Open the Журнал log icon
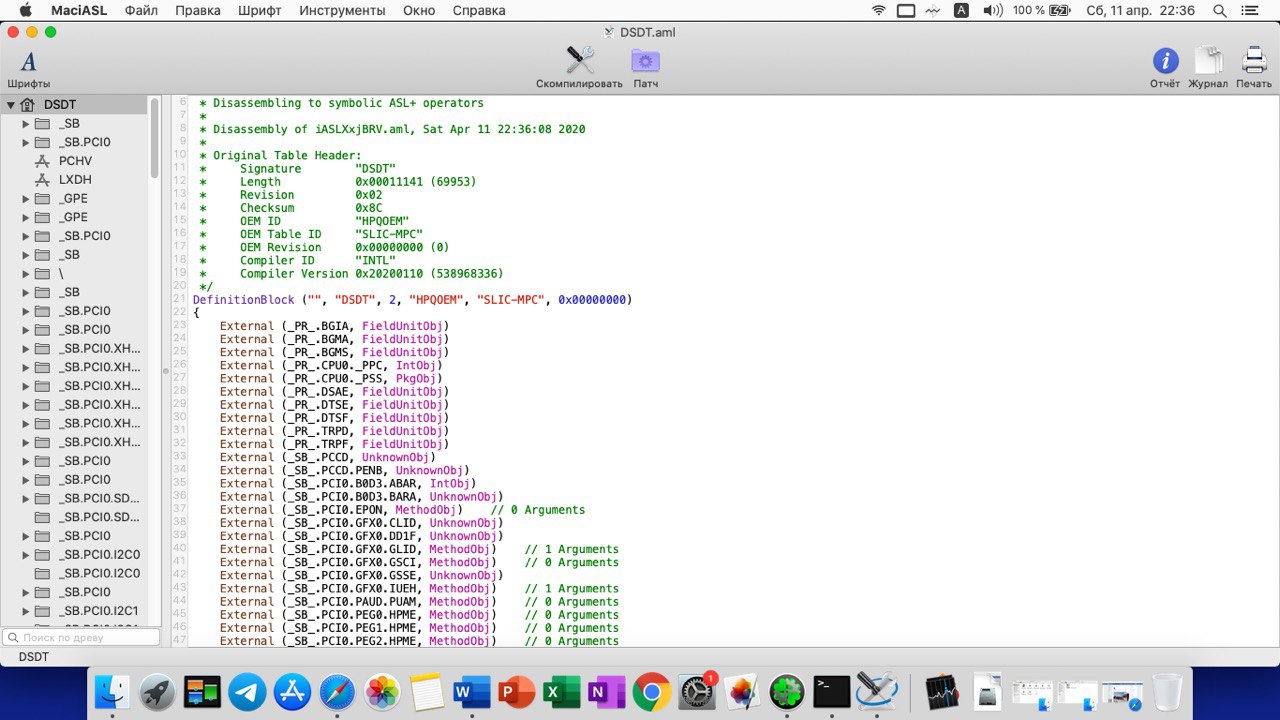Image resolution: width=1280 pixels, height=720 pixels. pos(1208,61)
